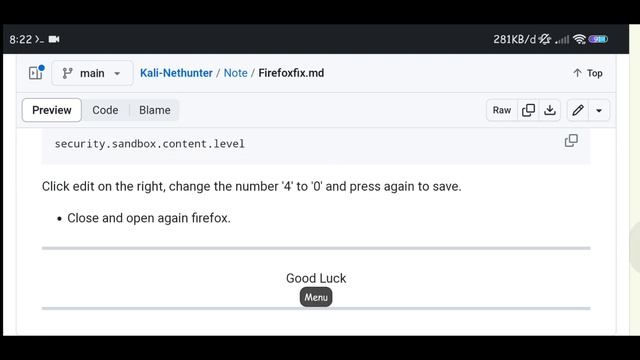The width and height of the screenshot is (640, 360).
Task: Click the Wi-Fi status icon
Action: [579, 39]
